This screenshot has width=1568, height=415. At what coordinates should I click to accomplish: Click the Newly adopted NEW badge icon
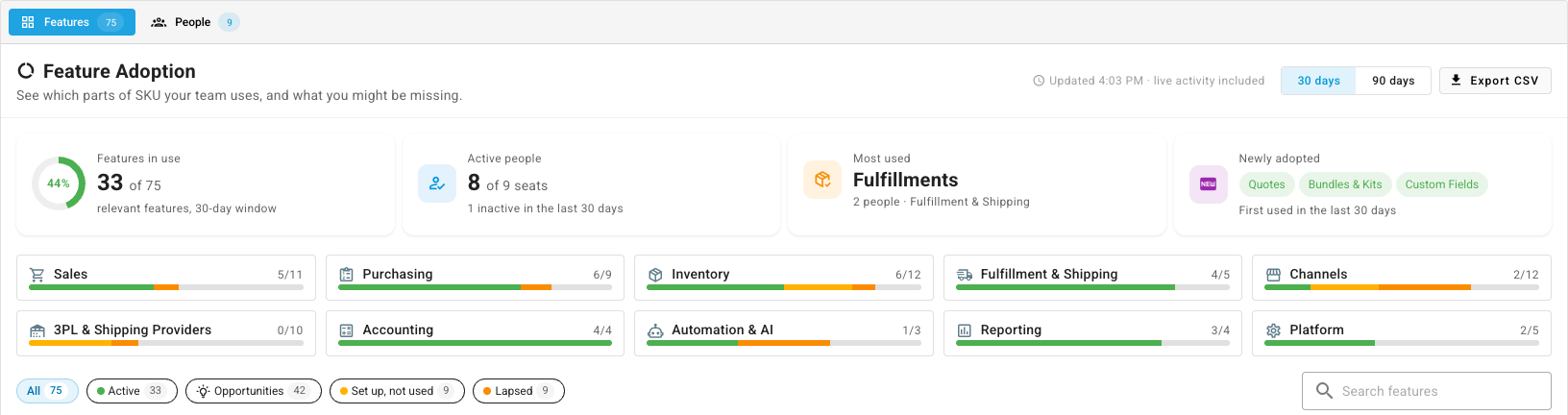tap(1209, 184)
